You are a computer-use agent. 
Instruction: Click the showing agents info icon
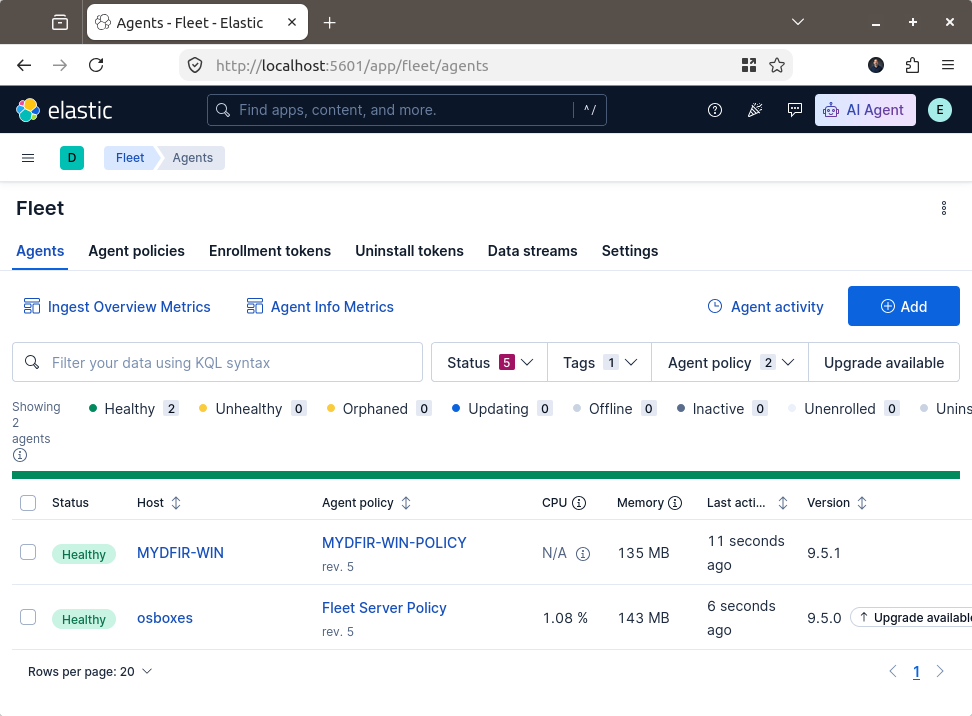20,455
